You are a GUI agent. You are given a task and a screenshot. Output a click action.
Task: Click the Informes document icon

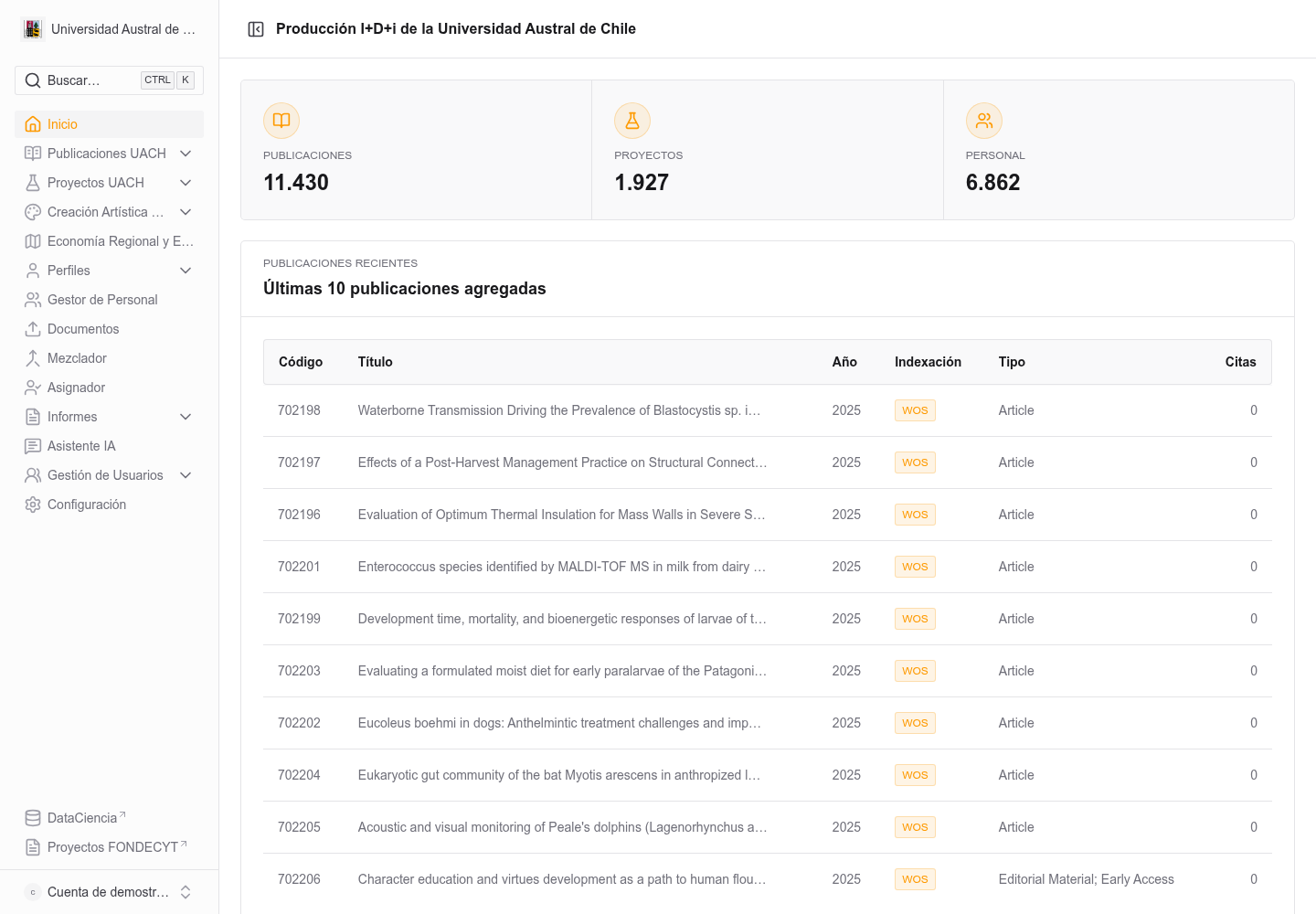(x=33, y=417)
